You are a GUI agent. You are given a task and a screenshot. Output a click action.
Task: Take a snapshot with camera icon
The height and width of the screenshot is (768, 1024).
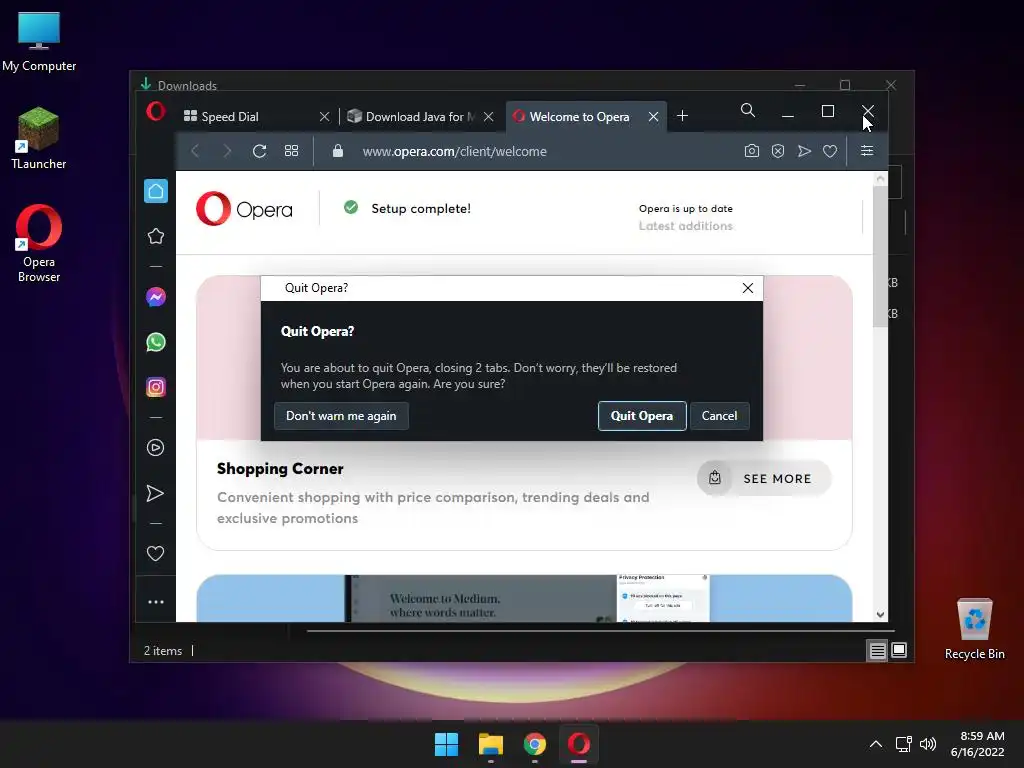tap(752, 151)
